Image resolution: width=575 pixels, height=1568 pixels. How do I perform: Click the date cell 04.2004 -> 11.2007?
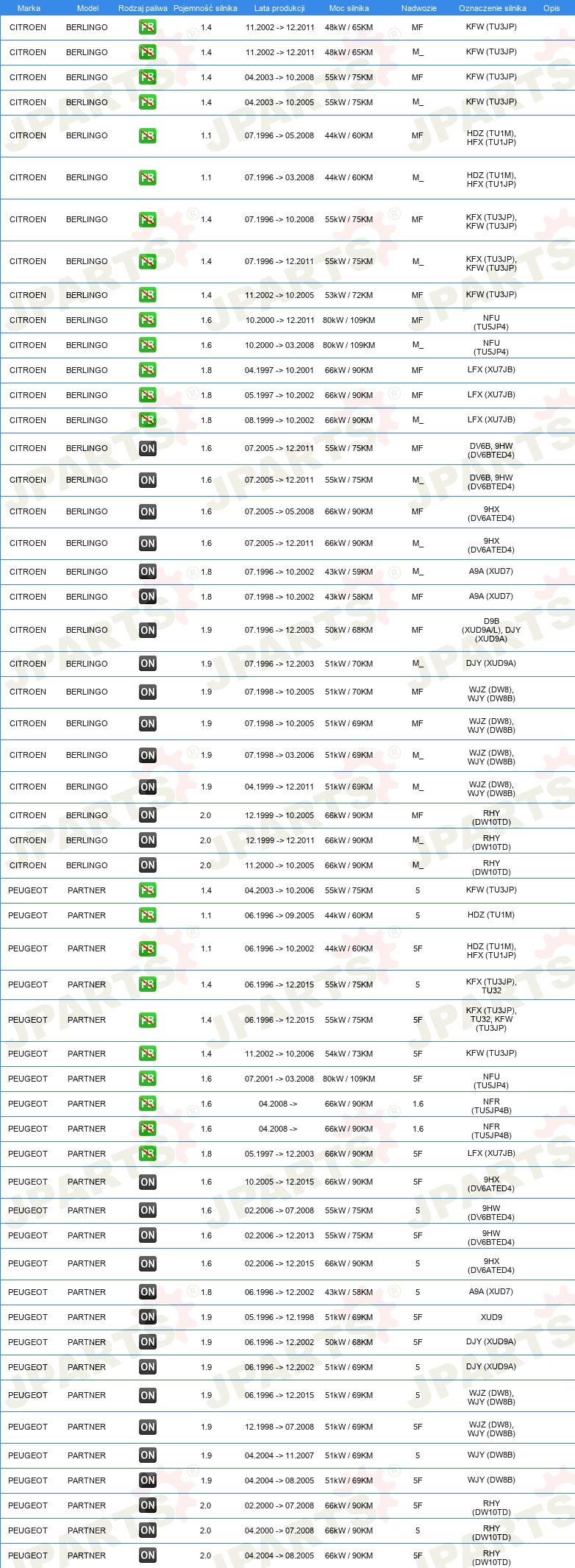pos(279,1455)
